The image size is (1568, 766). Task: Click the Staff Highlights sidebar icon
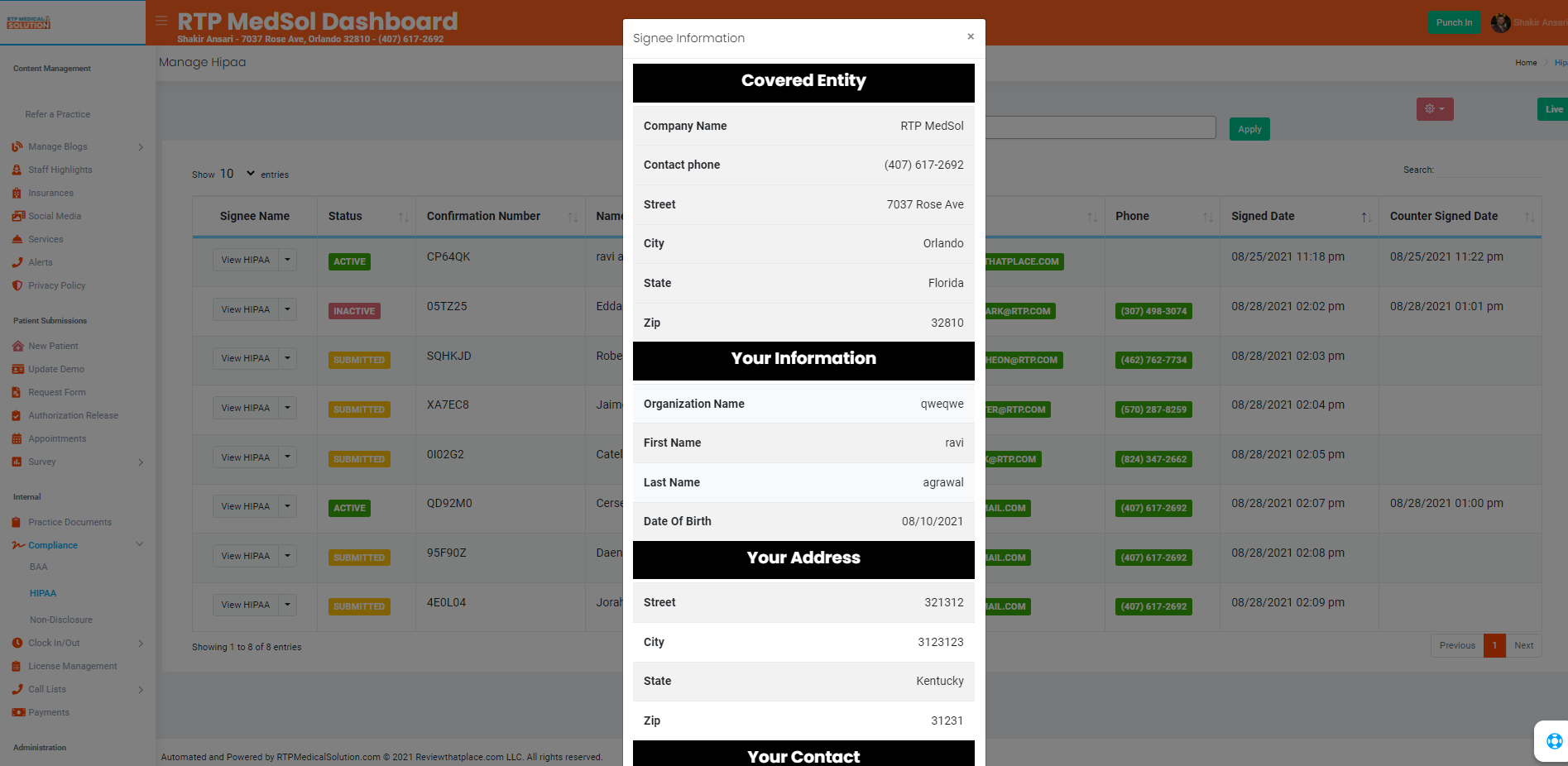pyautogui.click(x=17, y=170)
